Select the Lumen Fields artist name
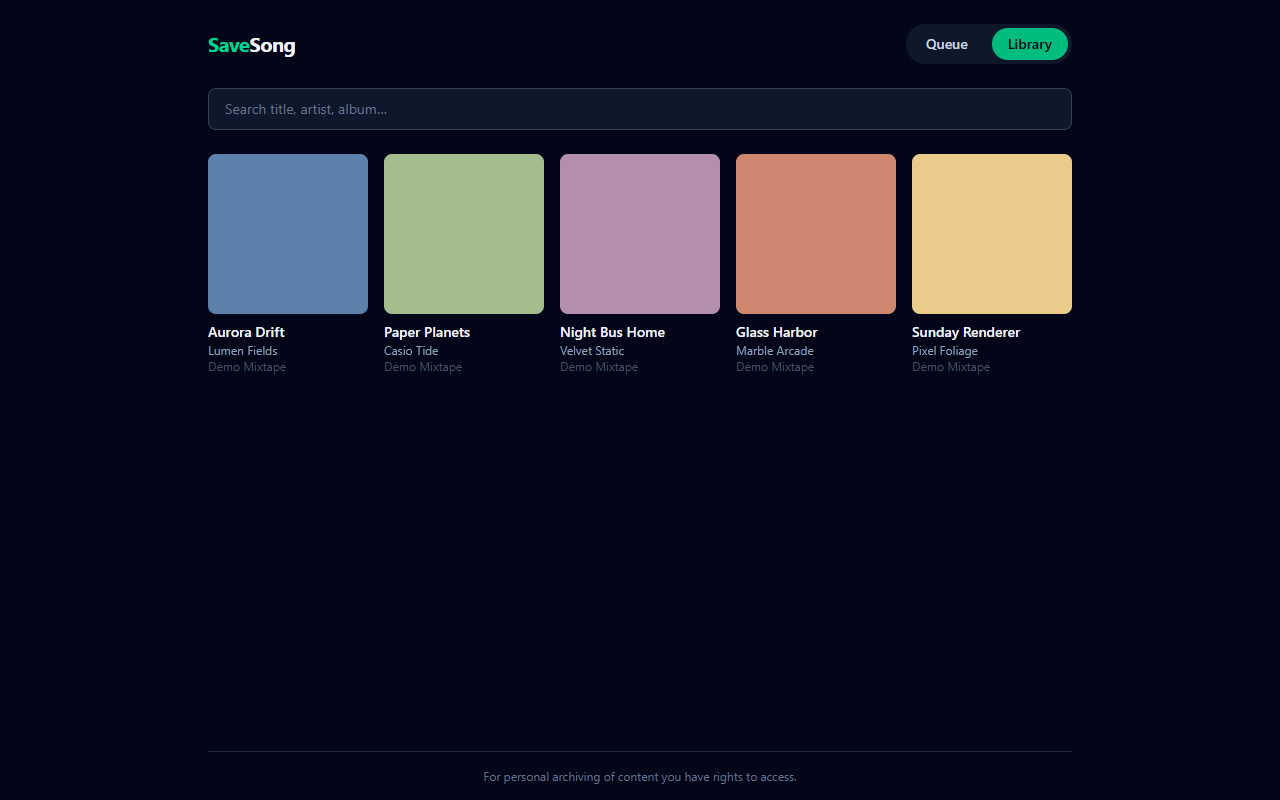This screenshot has width=1280, height=800. (x=243, y=351)
